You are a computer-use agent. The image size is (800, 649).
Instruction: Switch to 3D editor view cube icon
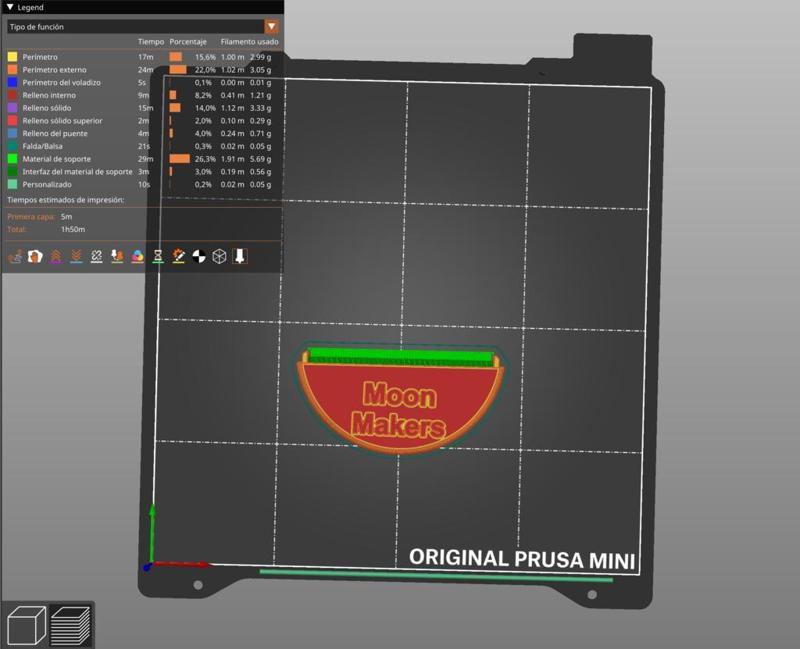[27, 625]
